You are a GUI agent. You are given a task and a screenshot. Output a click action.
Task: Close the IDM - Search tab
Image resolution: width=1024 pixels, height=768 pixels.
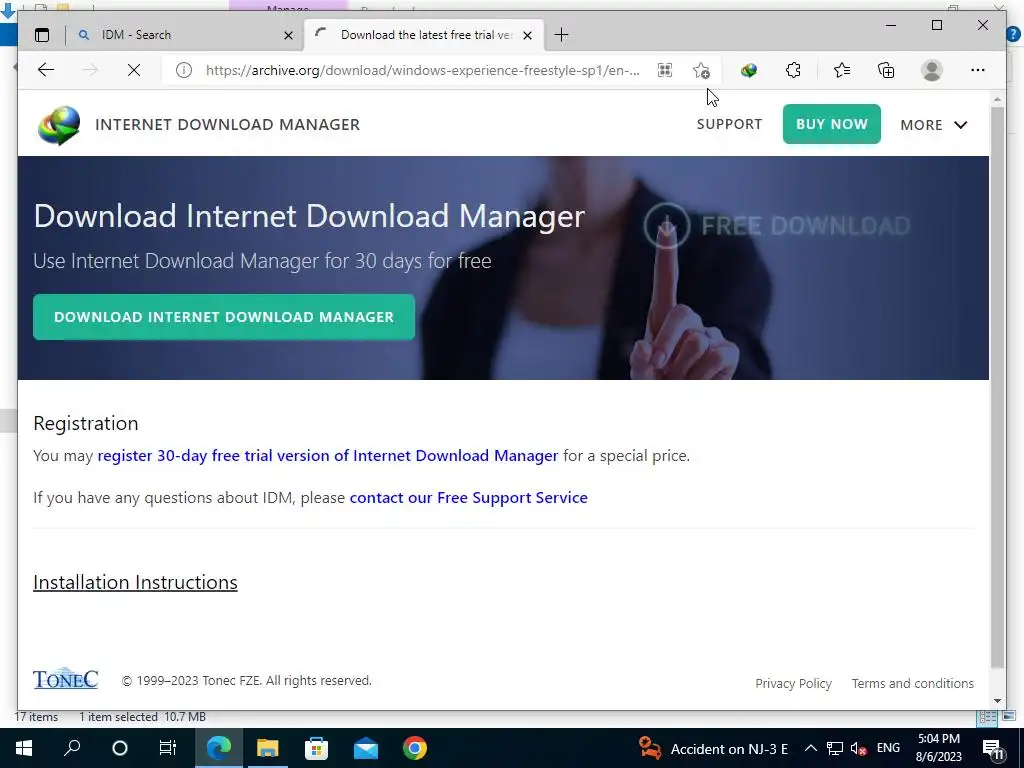288,35
